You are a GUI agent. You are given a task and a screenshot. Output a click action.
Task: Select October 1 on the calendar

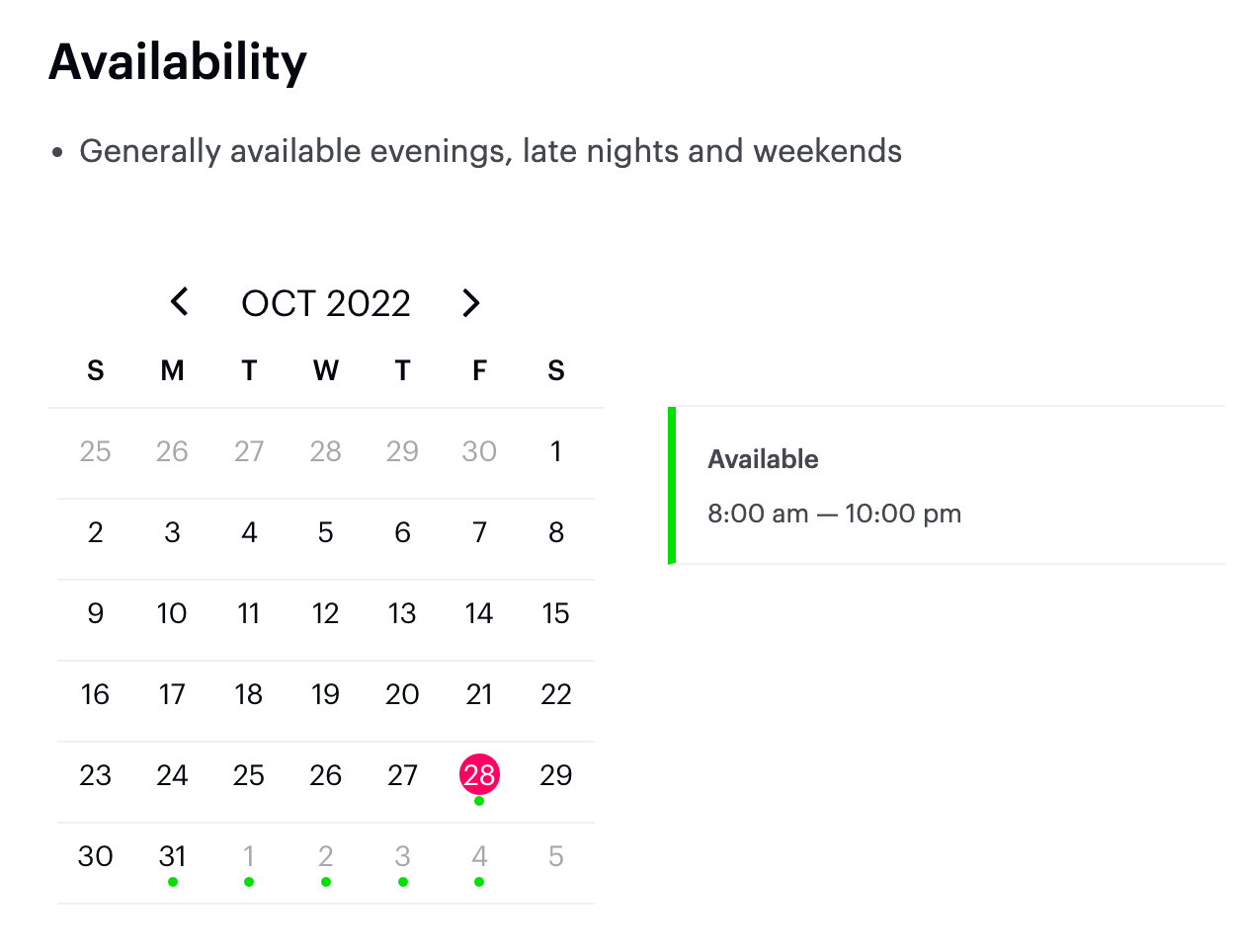[x=556, y=451]
